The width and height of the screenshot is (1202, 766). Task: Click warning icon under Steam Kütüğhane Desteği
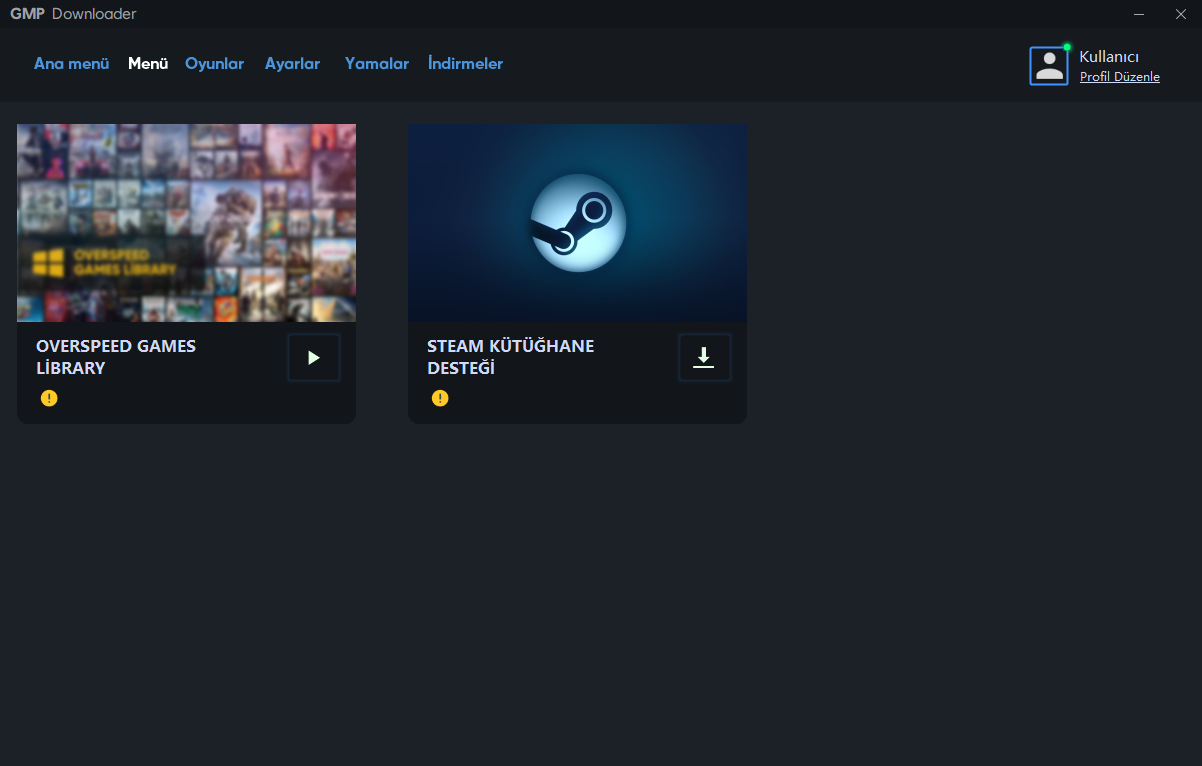pyautogui.click(x=440, y=398)
